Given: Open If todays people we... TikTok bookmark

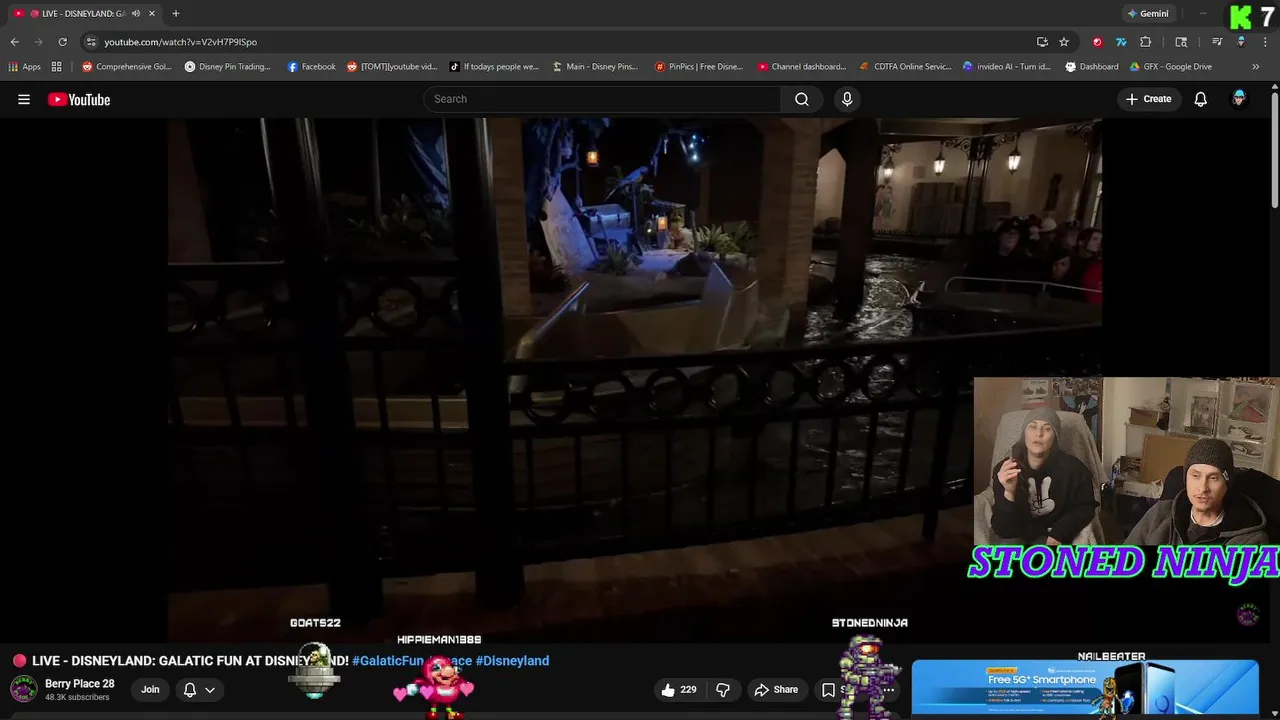Looking at the screenshot, I should tap(494, 67).
